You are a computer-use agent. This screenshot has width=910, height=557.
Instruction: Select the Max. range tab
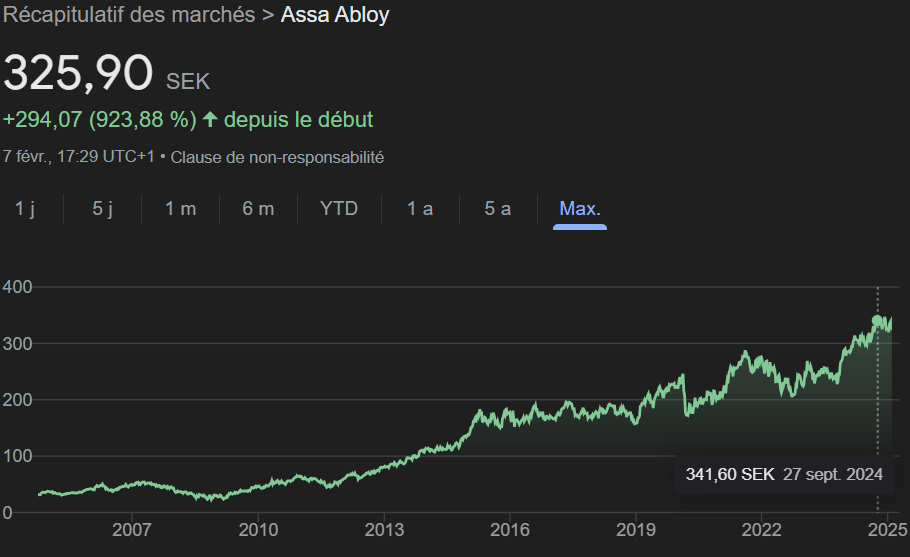pos(580,209)
